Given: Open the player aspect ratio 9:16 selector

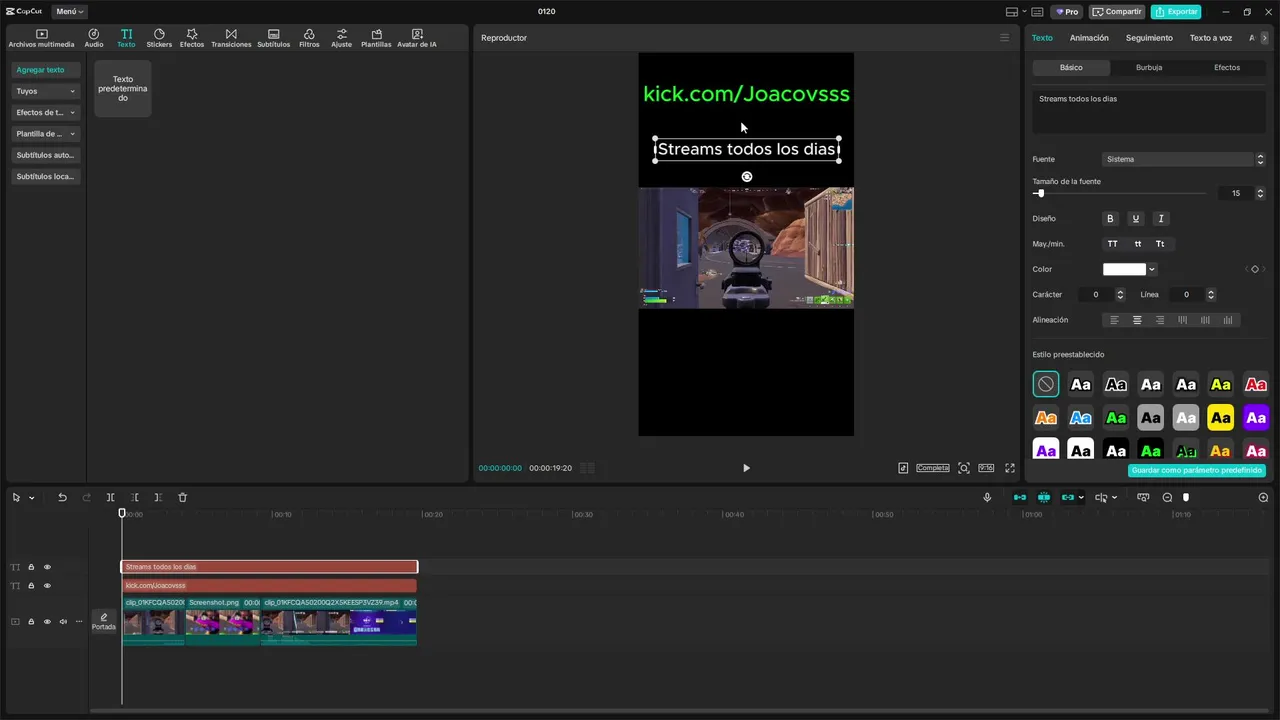Looking at the screenshot, I should pyautogui.click(x=986, y=468).
